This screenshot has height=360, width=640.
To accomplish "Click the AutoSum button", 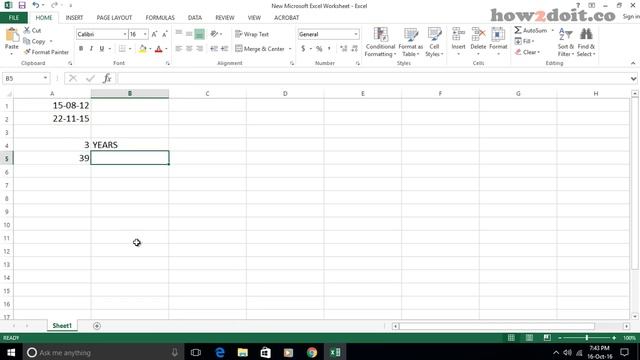I will tap(531, 30).
